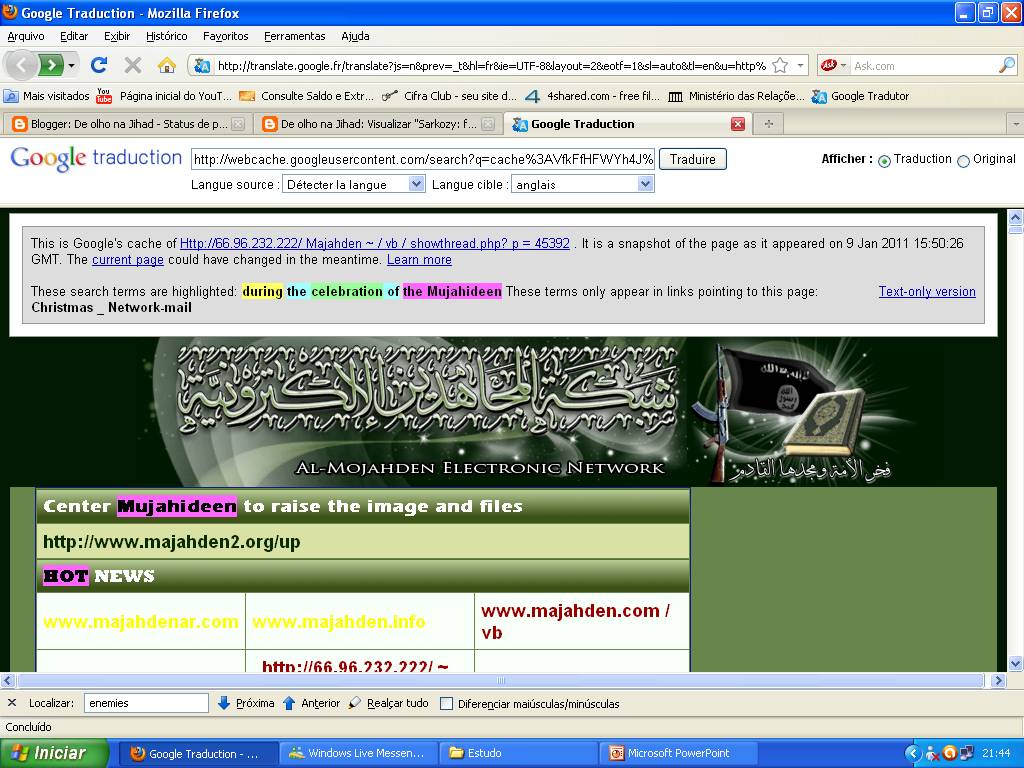Viewport: 1024px width, 768px height.
Task: Open the Text-only version link
Action: 927,292
